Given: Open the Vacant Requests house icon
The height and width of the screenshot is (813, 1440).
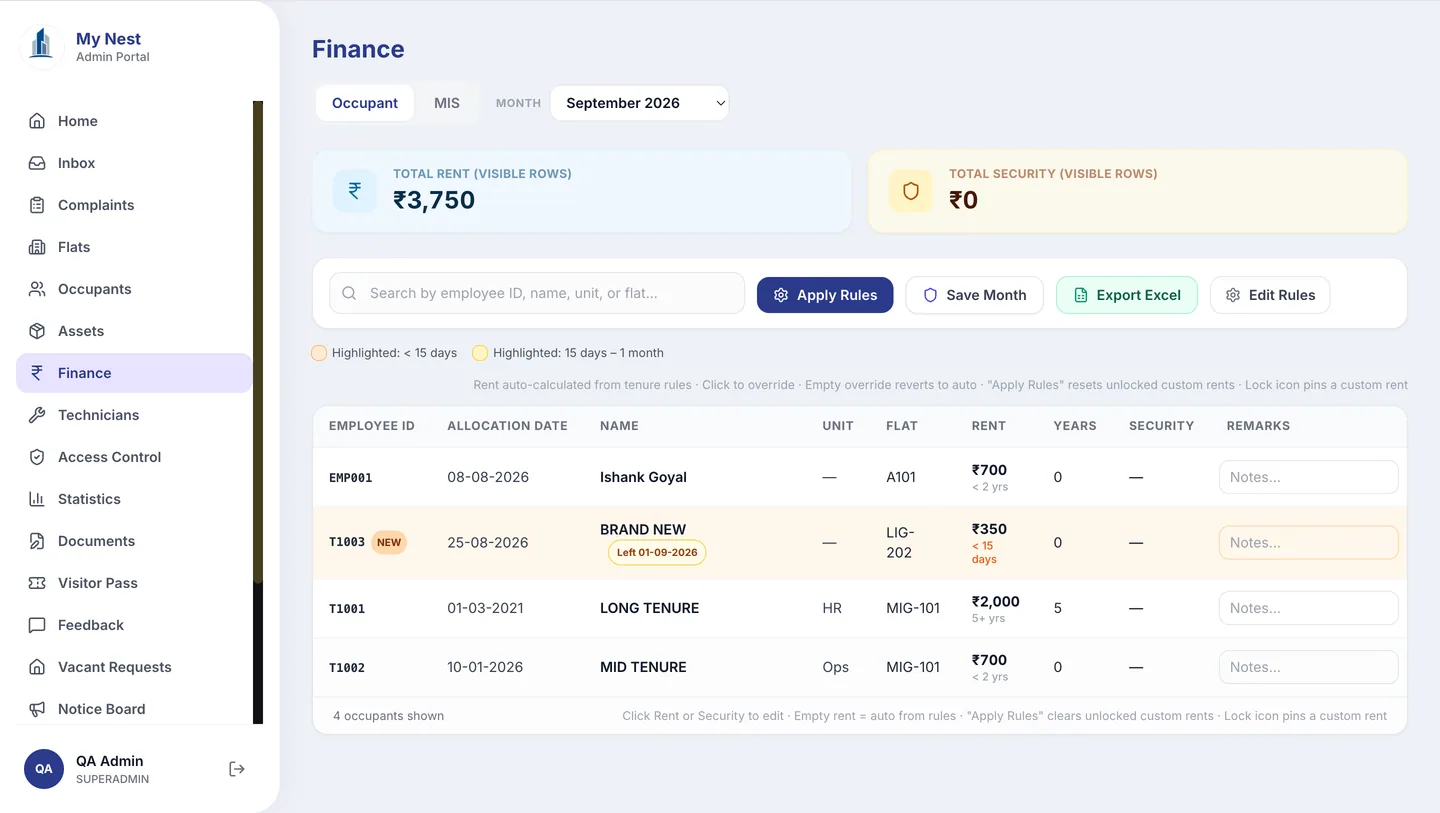Looking at the screenshot, I should (x=37, y=667).
